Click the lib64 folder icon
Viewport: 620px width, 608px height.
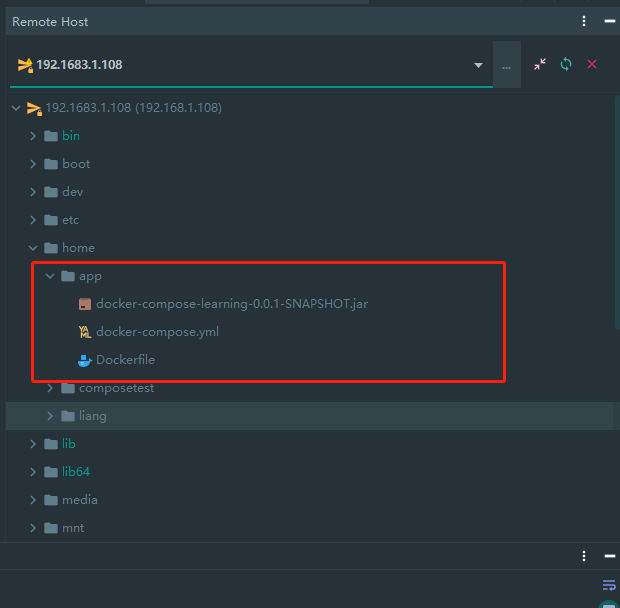click(50, 472)
